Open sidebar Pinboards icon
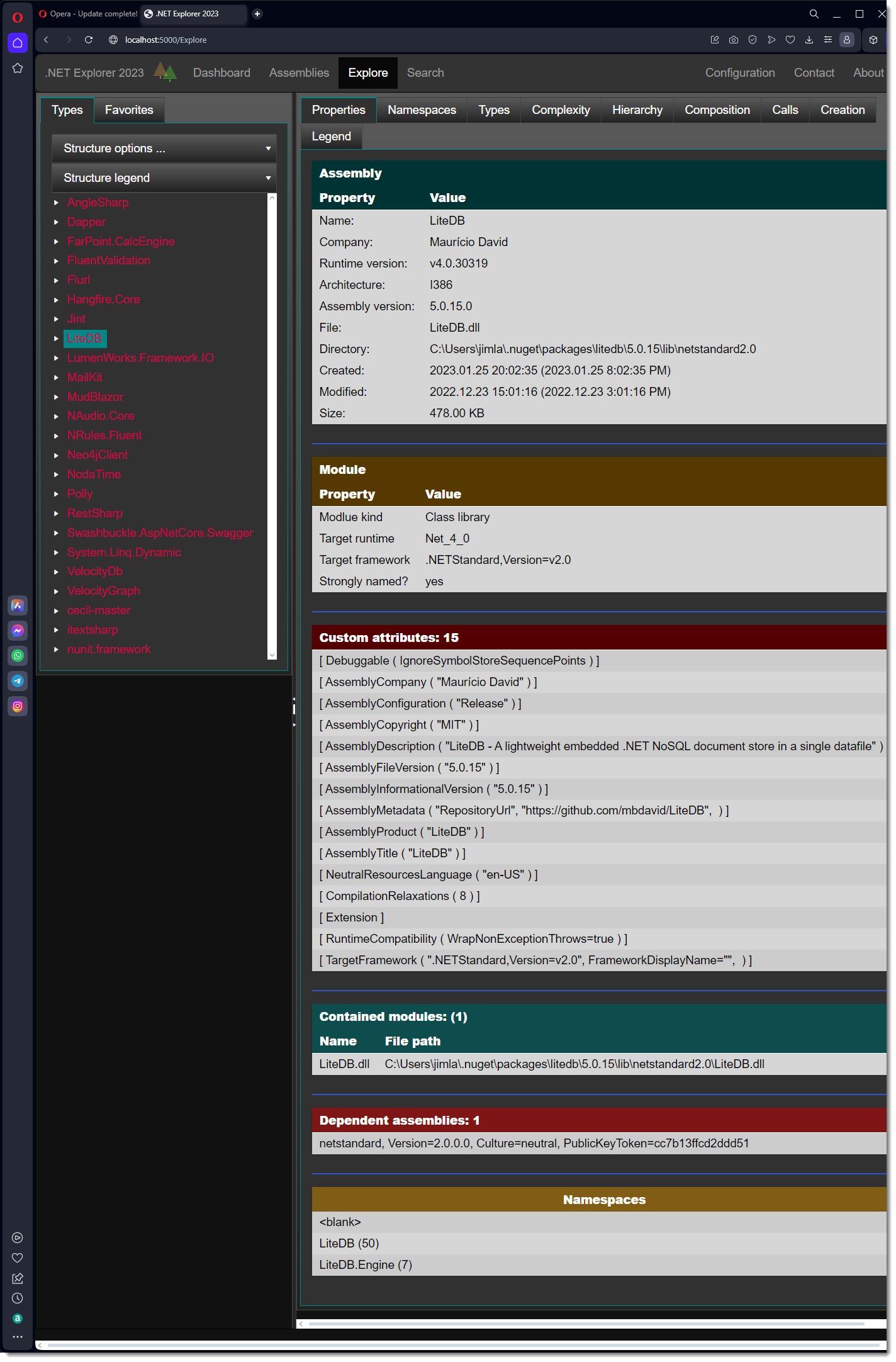 [x=18, y=1278]
